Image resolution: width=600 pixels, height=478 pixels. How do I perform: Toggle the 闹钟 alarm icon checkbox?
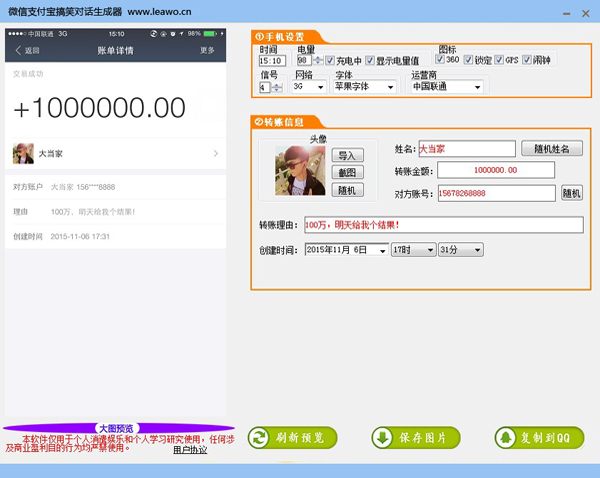coord(527,59)
